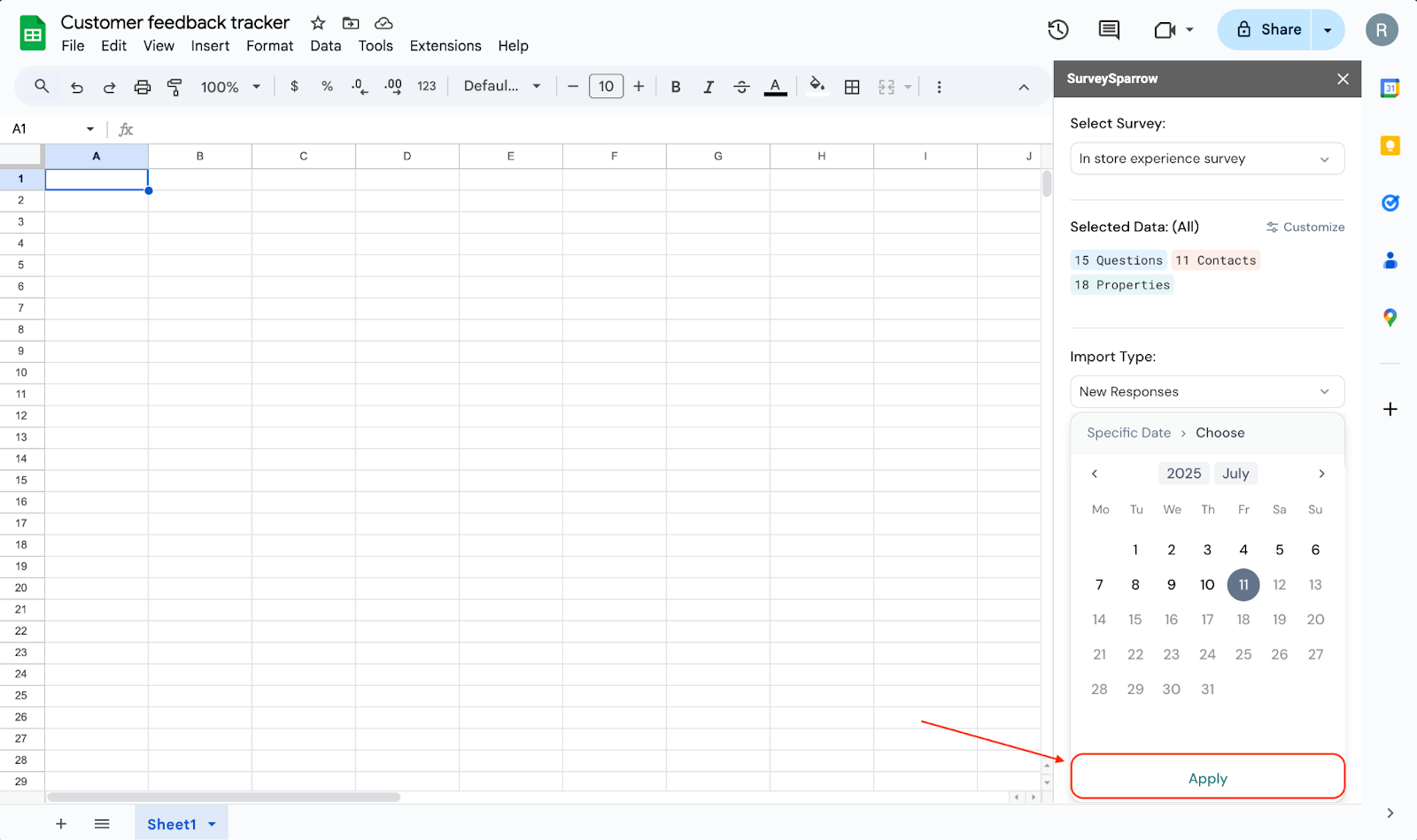Click the print icon in toolbar
The width and height of the screenshot is (1417, 840).
[x=142, y=87]
